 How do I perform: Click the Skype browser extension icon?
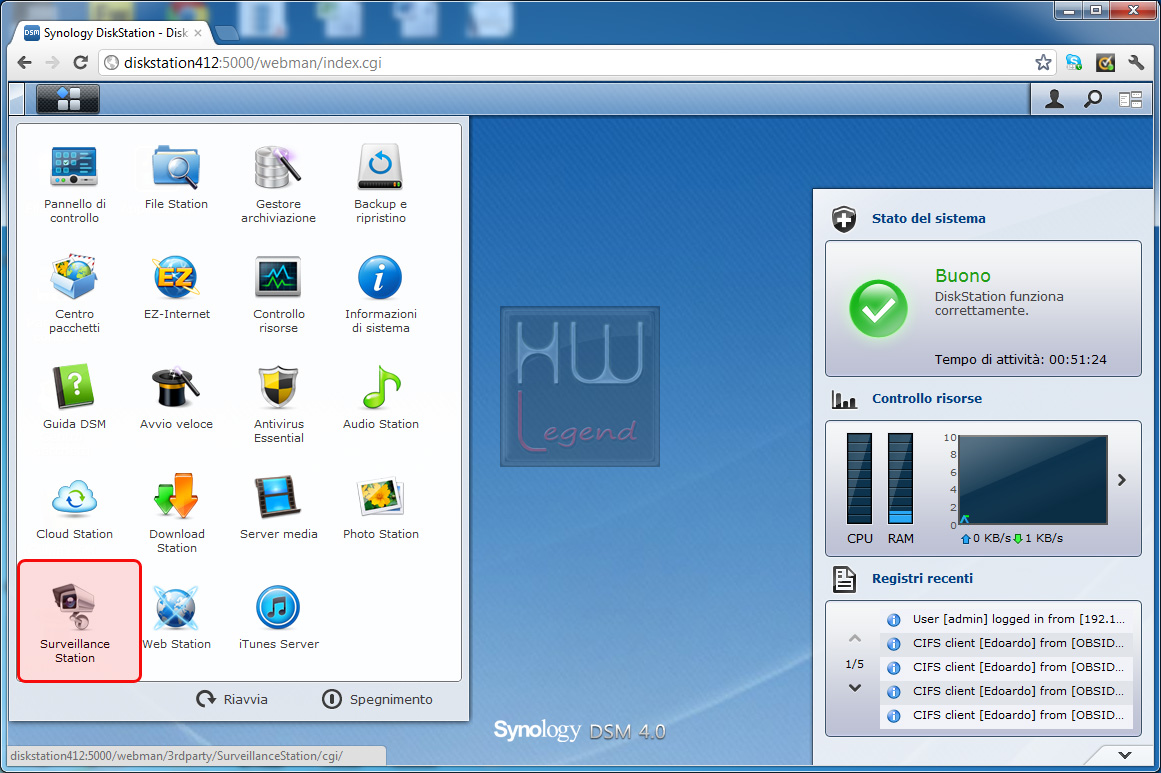1074,63
